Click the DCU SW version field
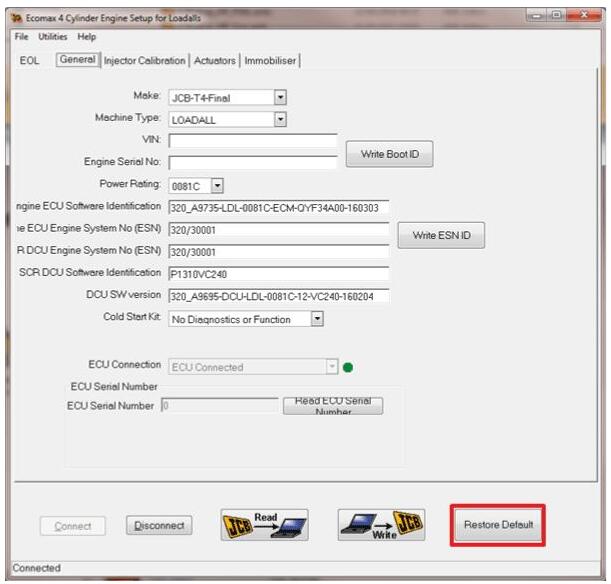Screen dimensions: 611x584 click(x=279, y=296)
